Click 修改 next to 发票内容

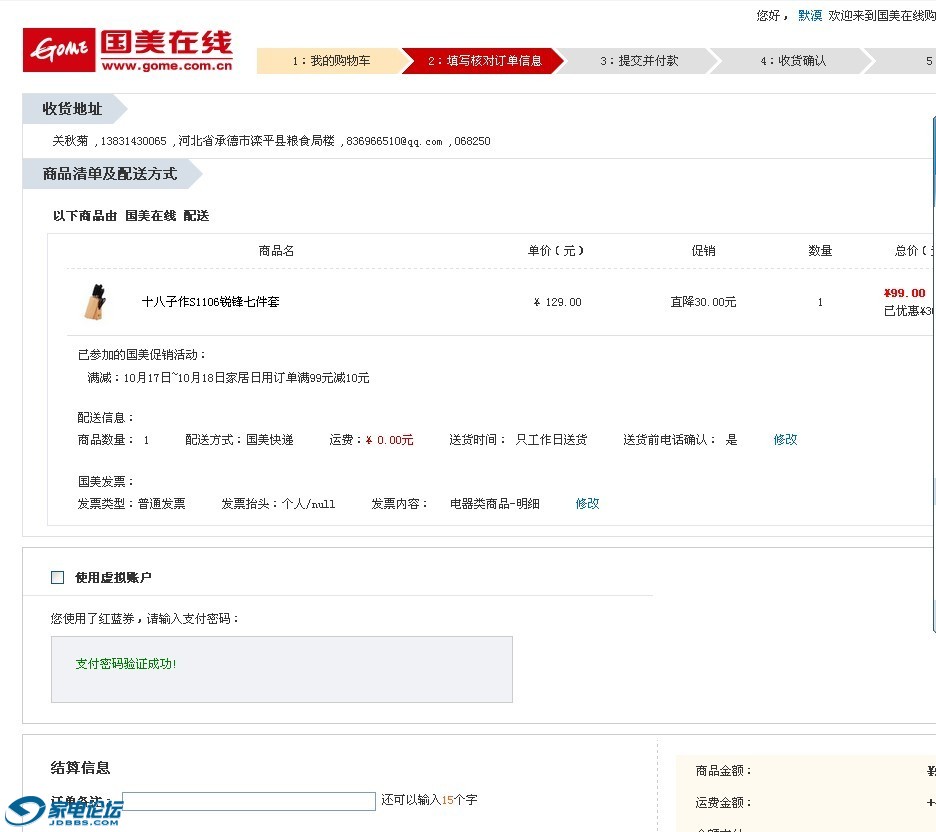click(x=587, y=504)
